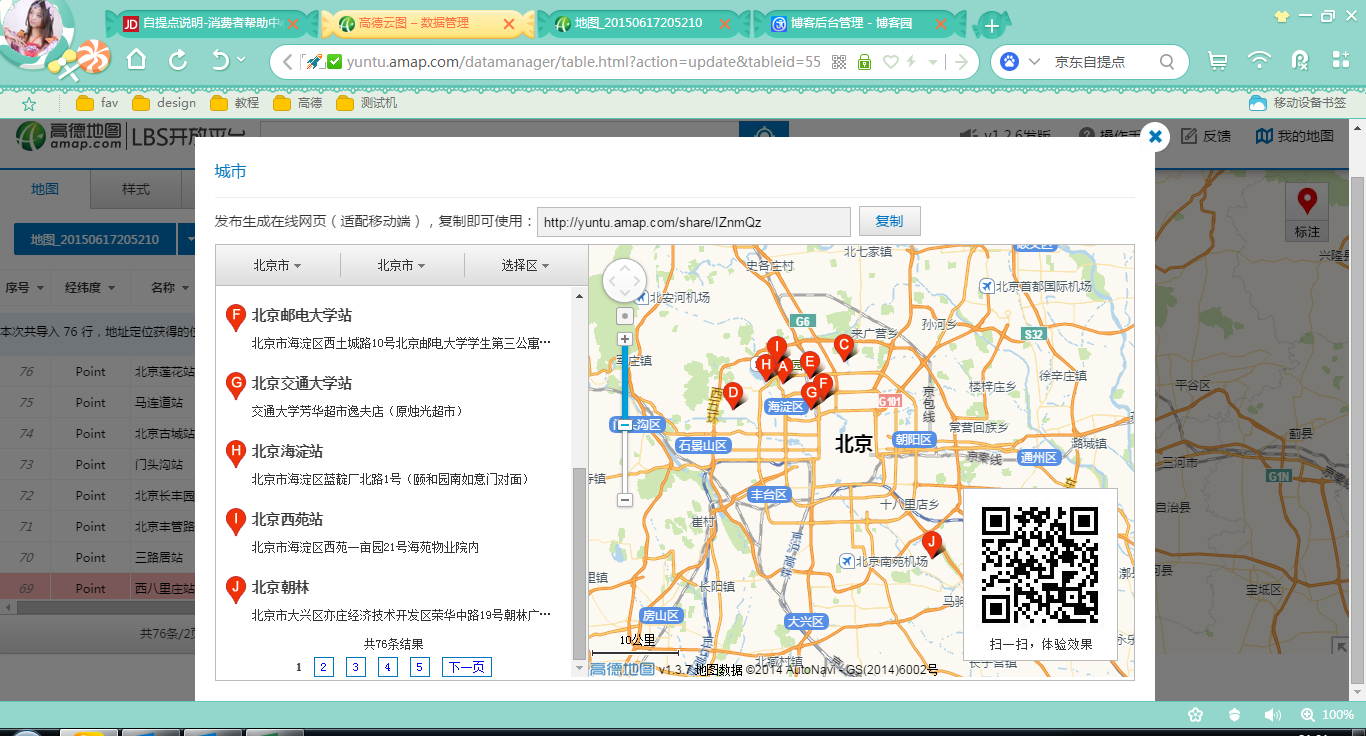Click map marker C on the map
The height and width of the screenshot is (736, 1366).
(844, 347)
